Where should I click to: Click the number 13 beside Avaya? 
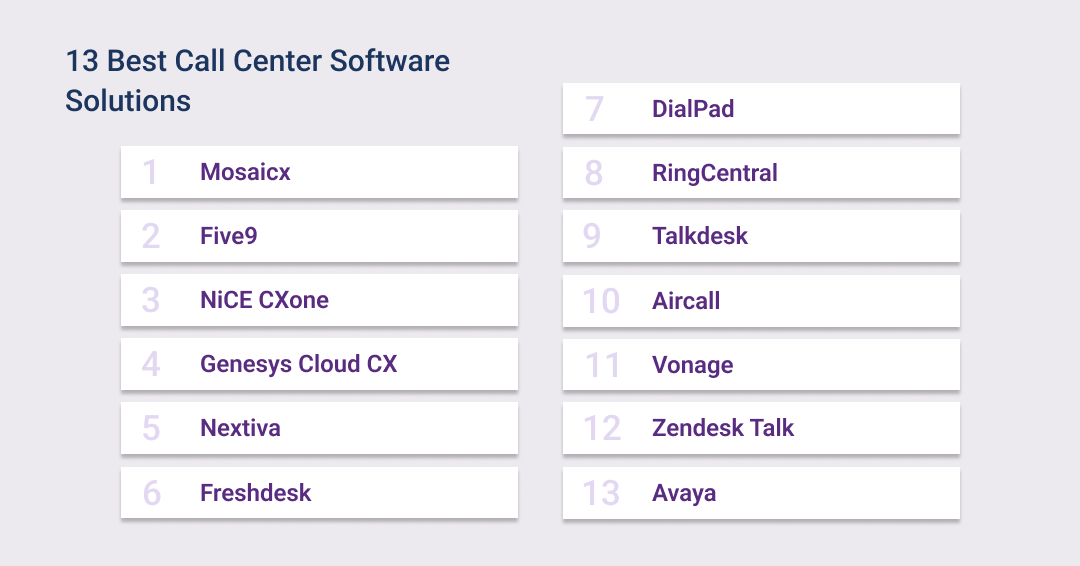click(x=602, y=493)
